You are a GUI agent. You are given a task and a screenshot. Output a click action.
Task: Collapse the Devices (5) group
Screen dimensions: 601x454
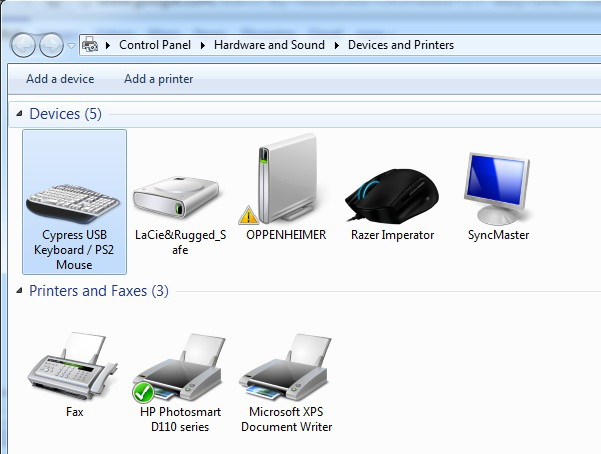pos(19,114)
